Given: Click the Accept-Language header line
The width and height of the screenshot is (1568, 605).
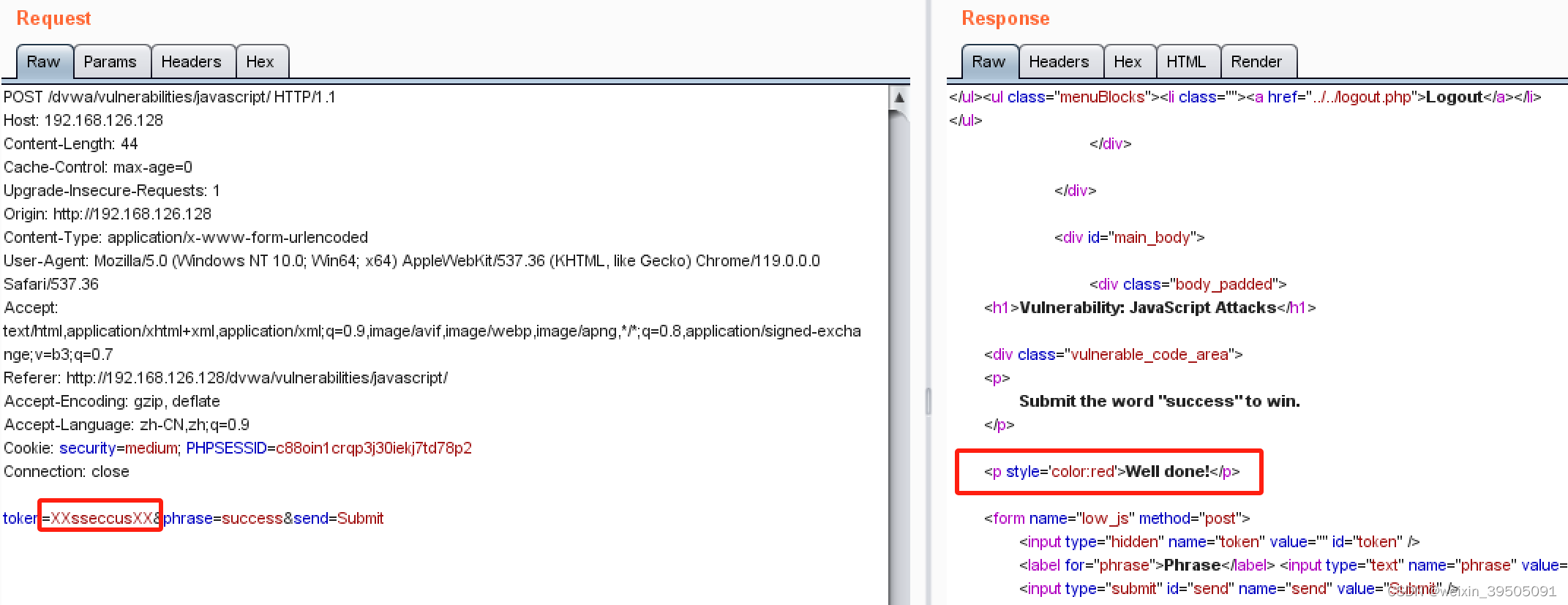Looking at the screenshot, I should coord(127,425).
